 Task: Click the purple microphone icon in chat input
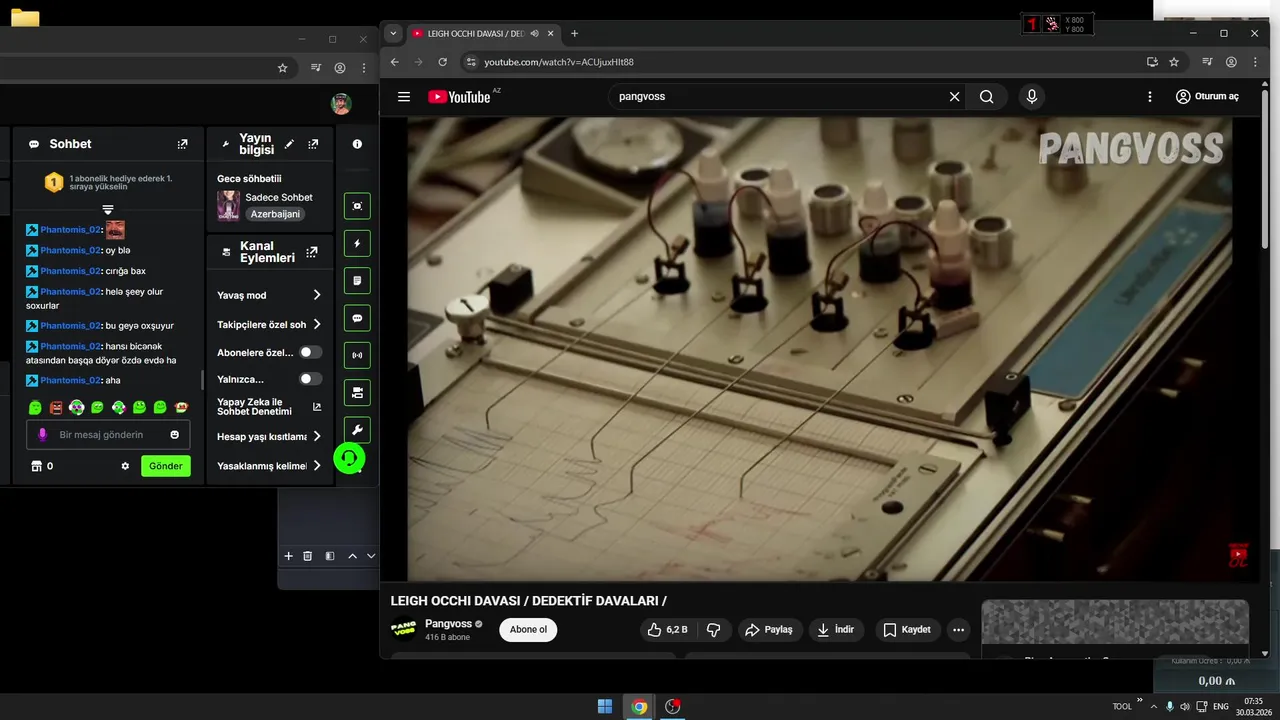click(42, 435)
